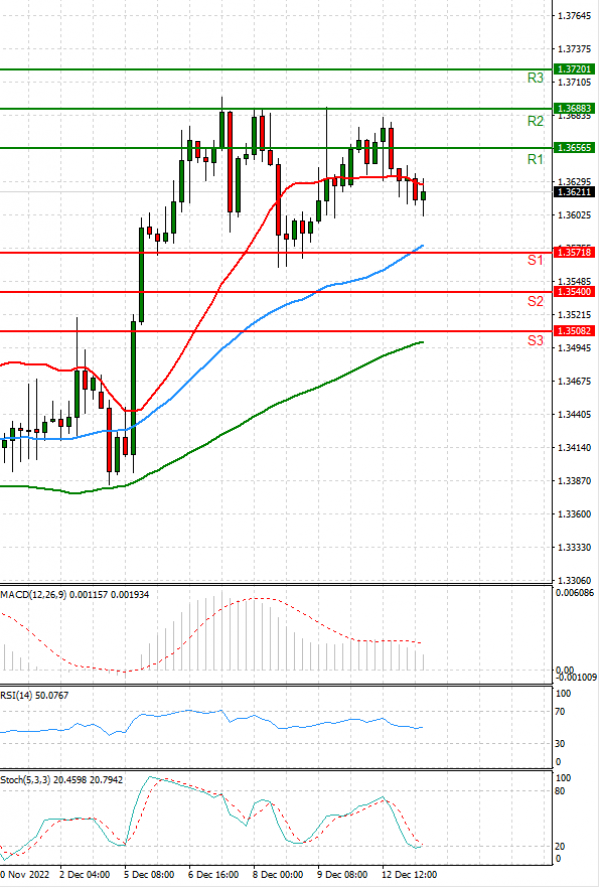
Task: Click the 1.35215 price scale value
Action: click(574, 314)
